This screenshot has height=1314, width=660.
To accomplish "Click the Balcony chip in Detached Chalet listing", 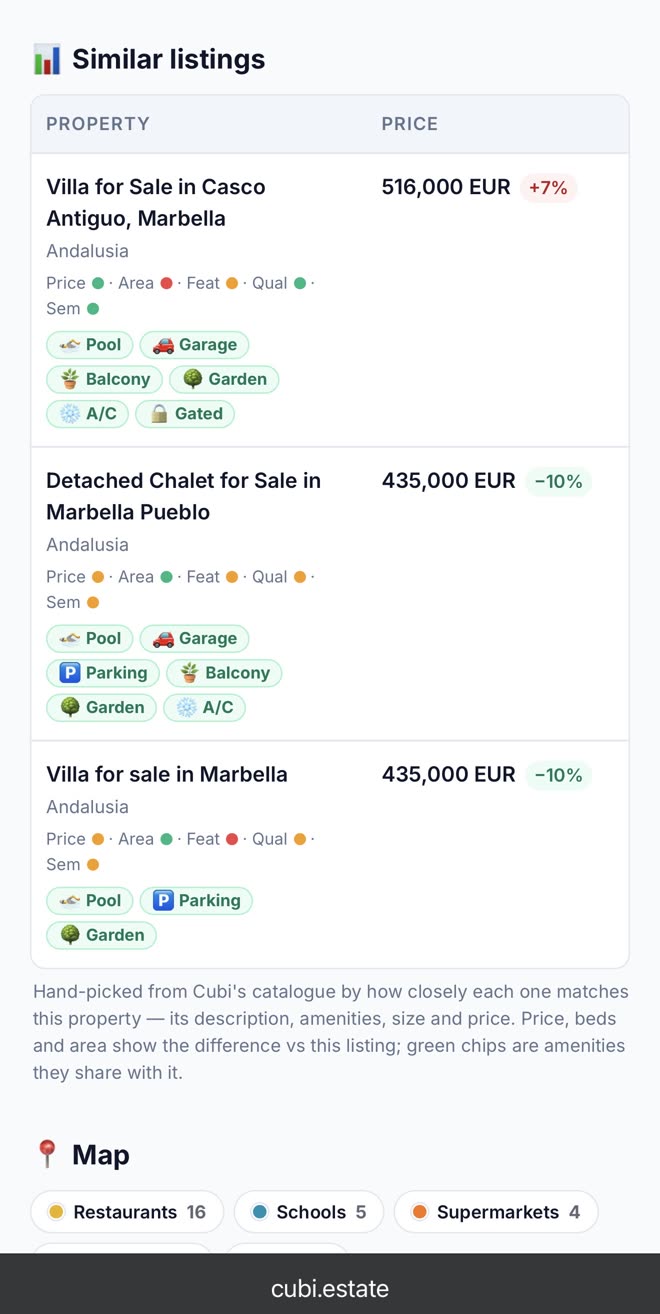I will [224, 673].
